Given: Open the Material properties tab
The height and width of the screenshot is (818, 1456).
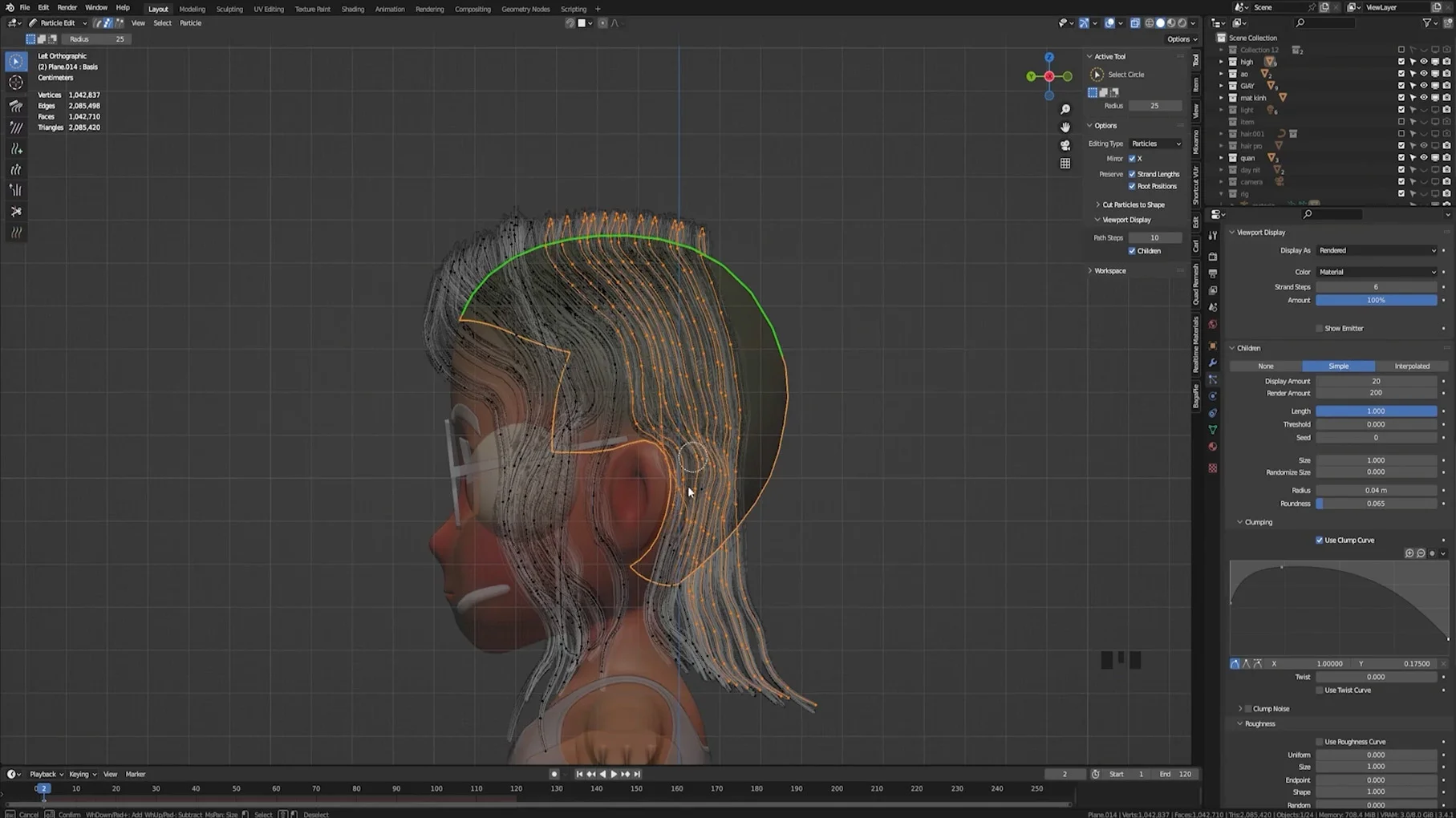Looking at the screenshot, I should pos(1213,447).
